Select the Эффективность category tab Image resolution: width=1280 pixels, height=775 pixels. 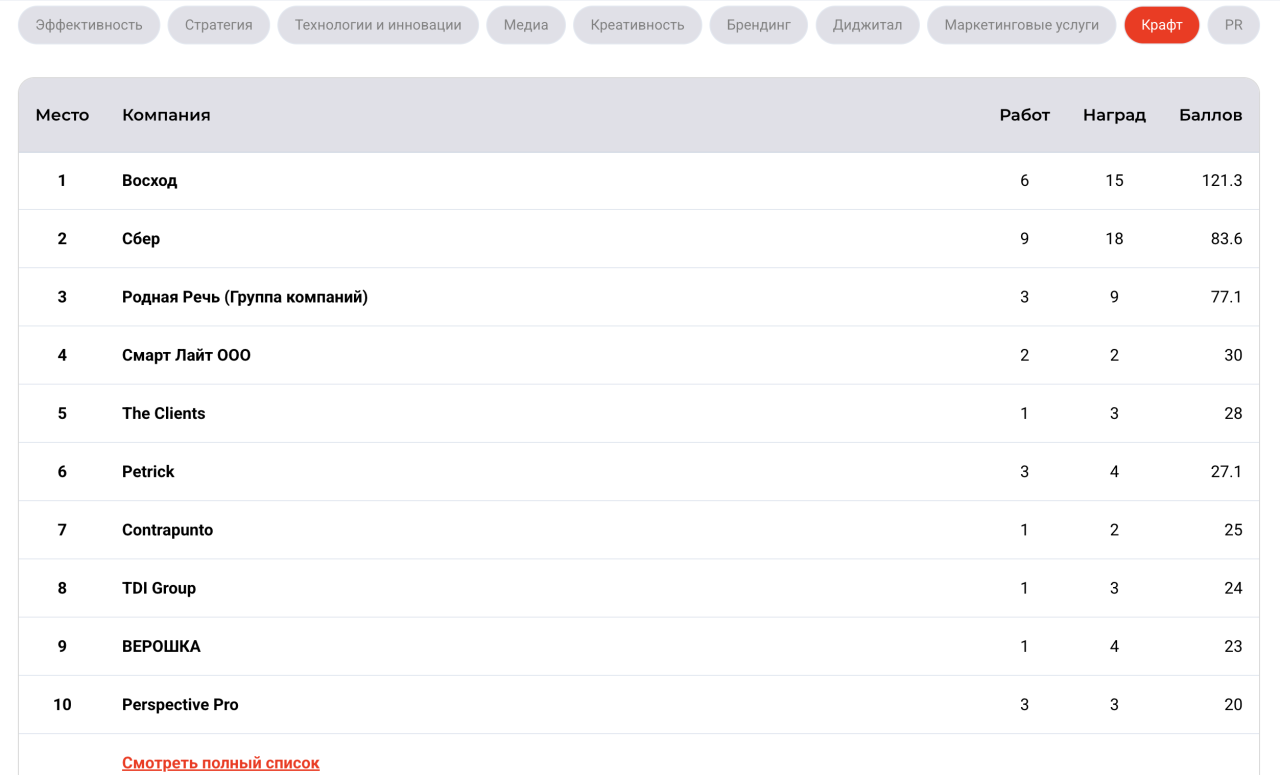pyautogui.click(x=89, y=25)
